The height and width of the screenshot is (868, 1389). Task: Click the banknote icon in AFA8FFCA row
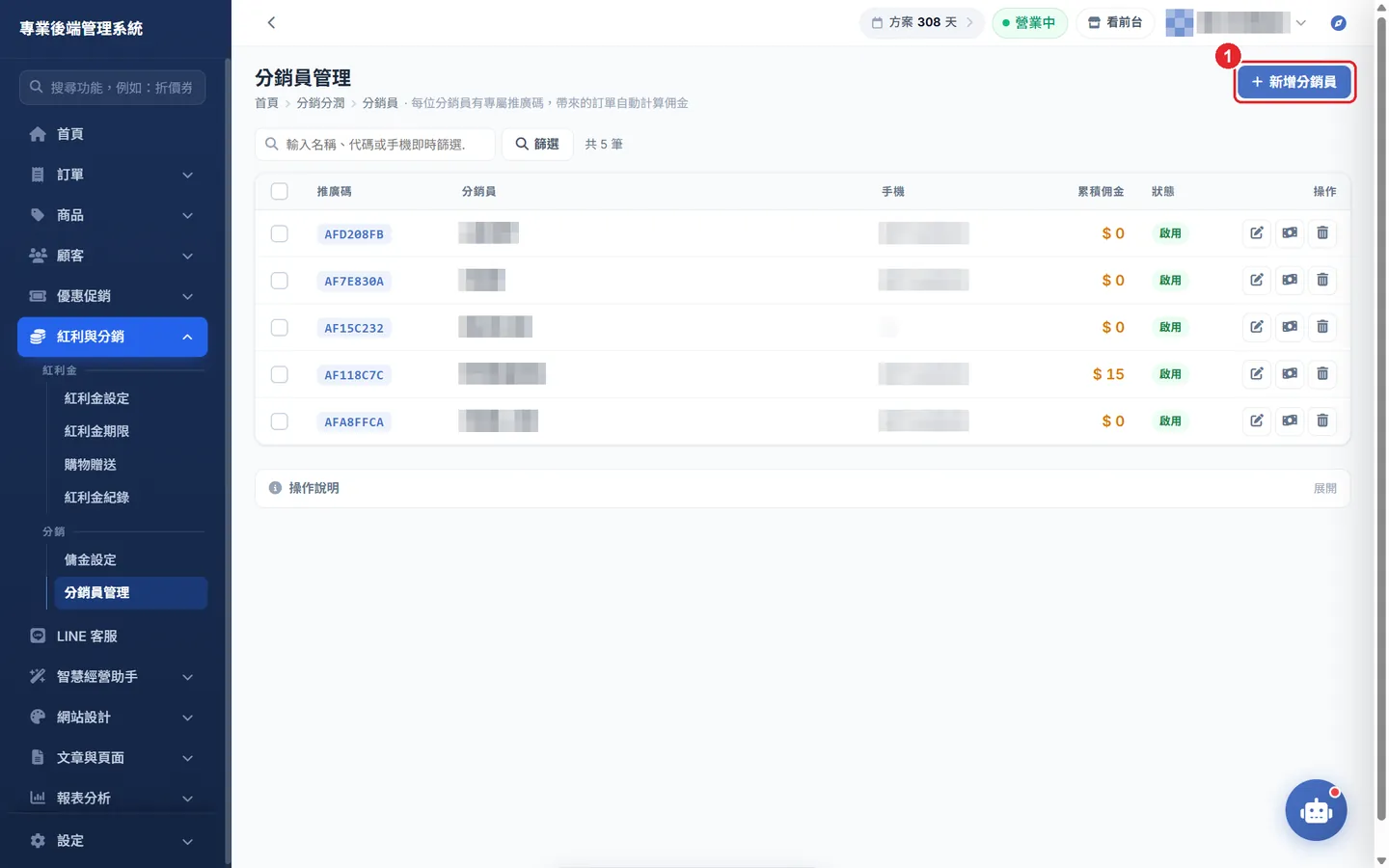1290,420
